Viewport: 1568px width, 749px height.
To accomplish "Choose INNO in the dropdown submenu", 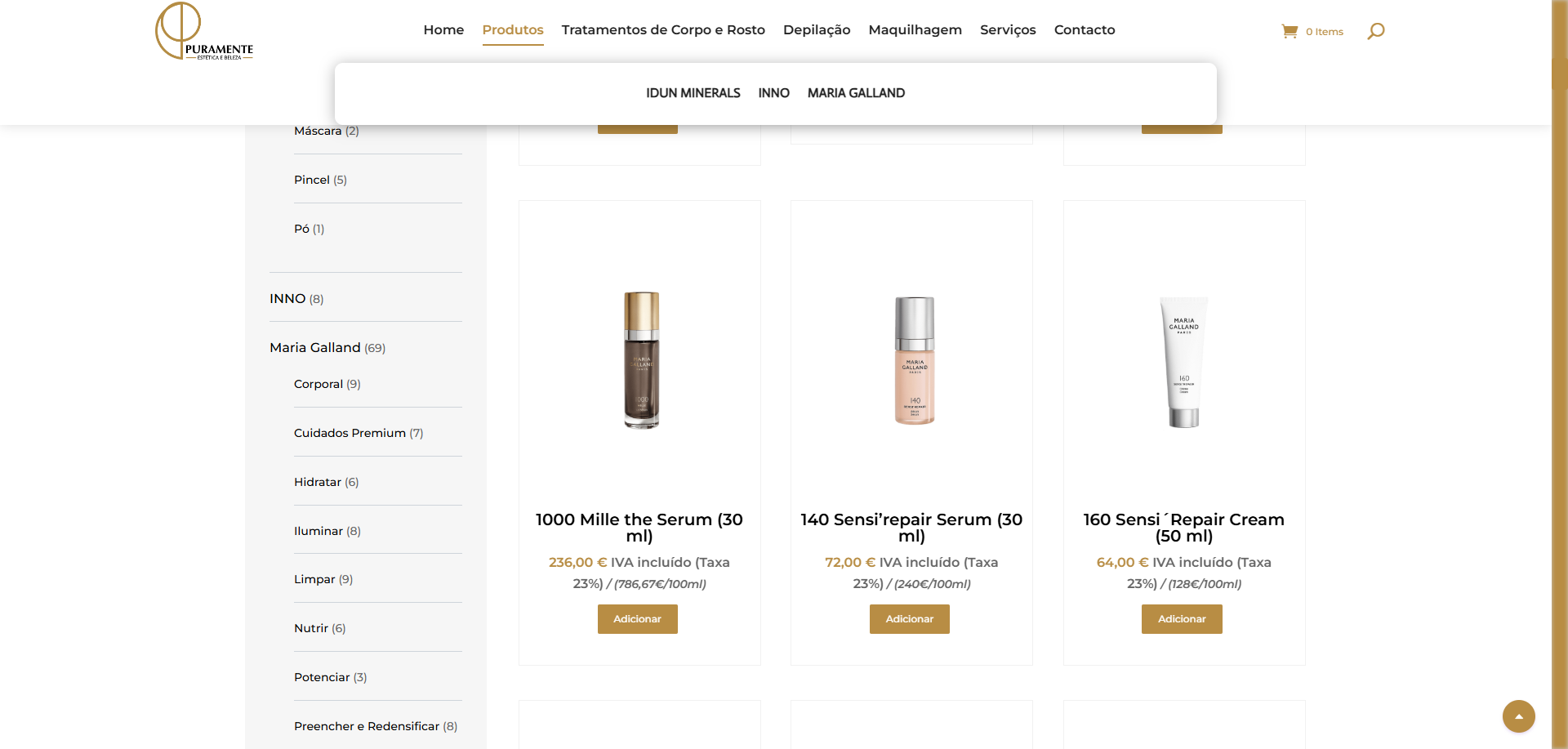I will pyautogui.click(x=773, y=93).
